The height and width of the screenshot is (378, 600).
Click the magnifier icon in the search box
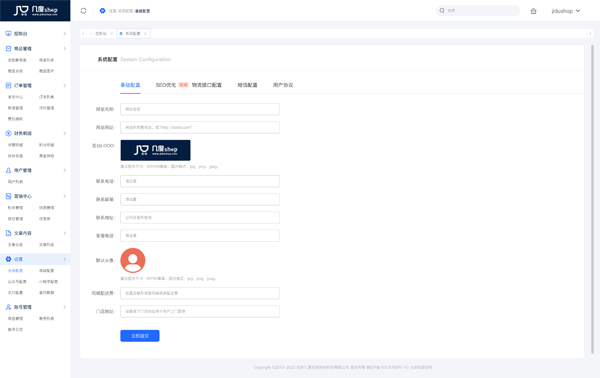coord(442,10)
